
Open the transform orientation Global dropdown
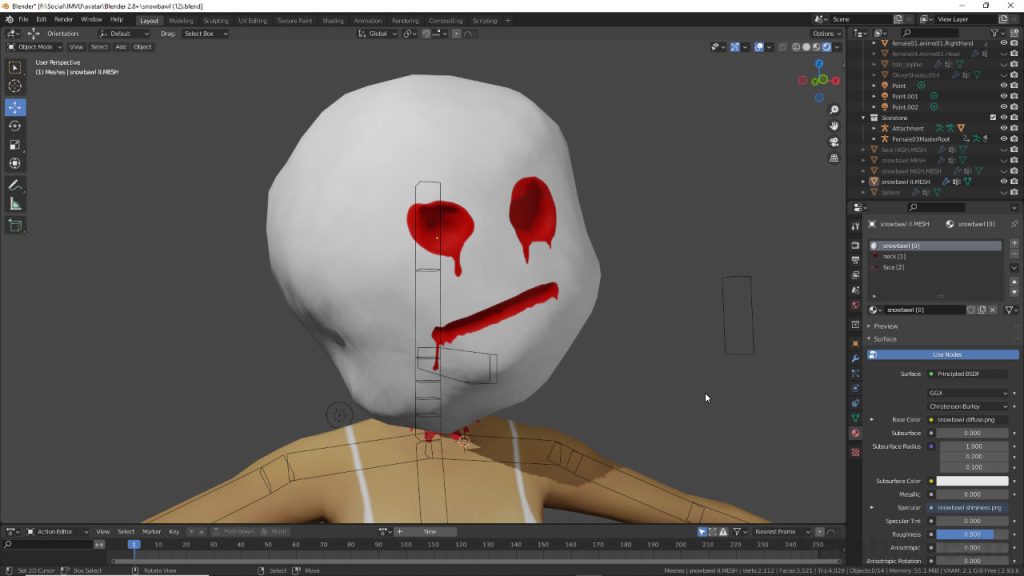pos(378,33)
